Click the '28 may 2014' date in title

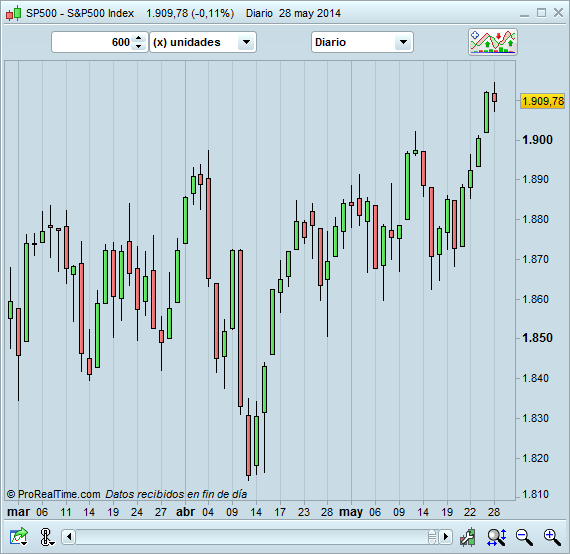point(310,13)
